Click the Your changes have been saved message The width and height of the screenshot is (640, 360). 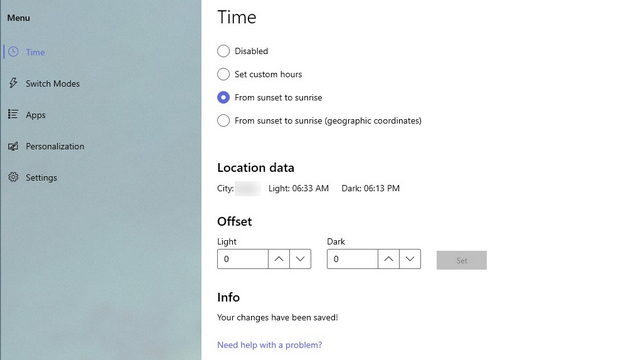click(278, 318)
